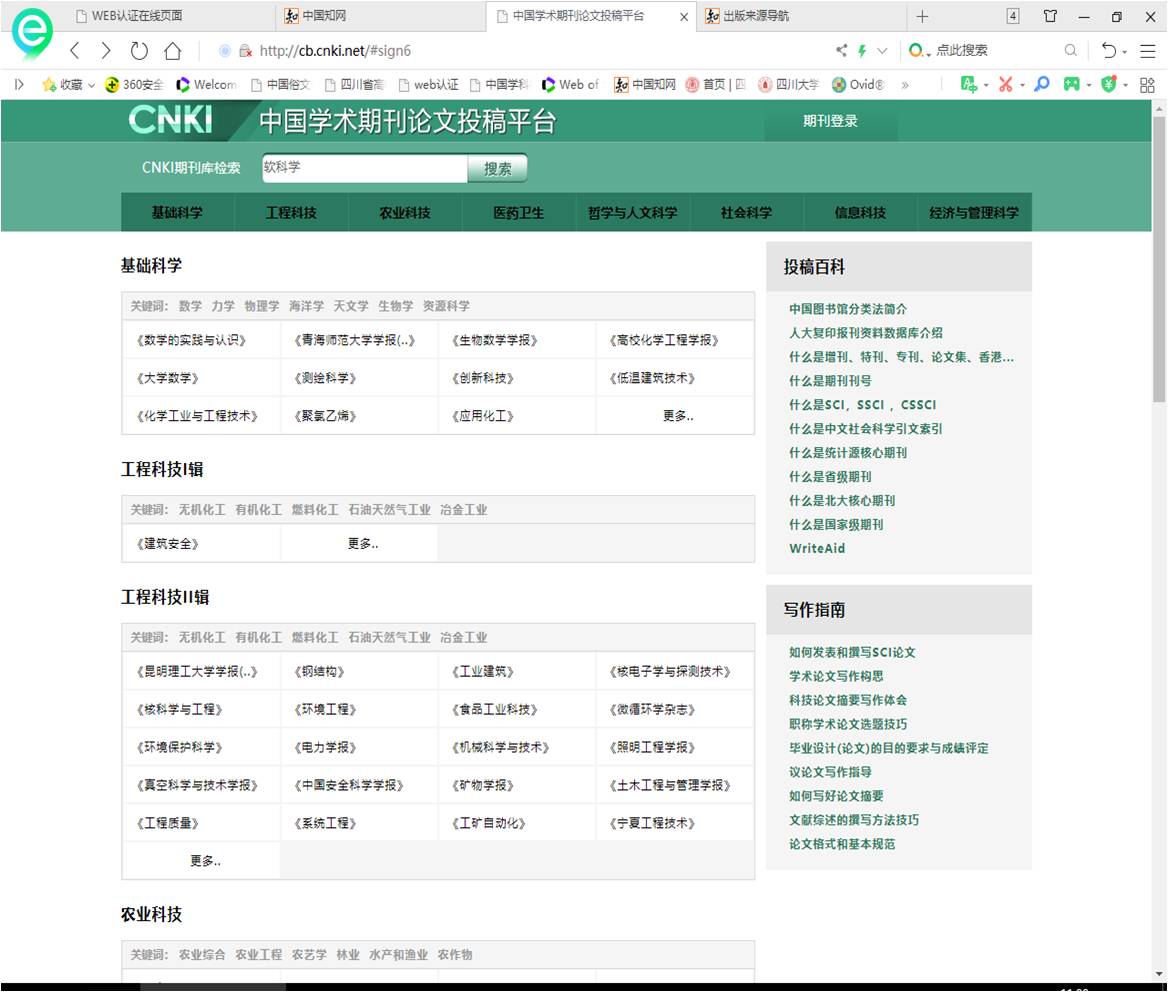
Task: Click the green gamepad extension icon
Action: coord(1072,84)
